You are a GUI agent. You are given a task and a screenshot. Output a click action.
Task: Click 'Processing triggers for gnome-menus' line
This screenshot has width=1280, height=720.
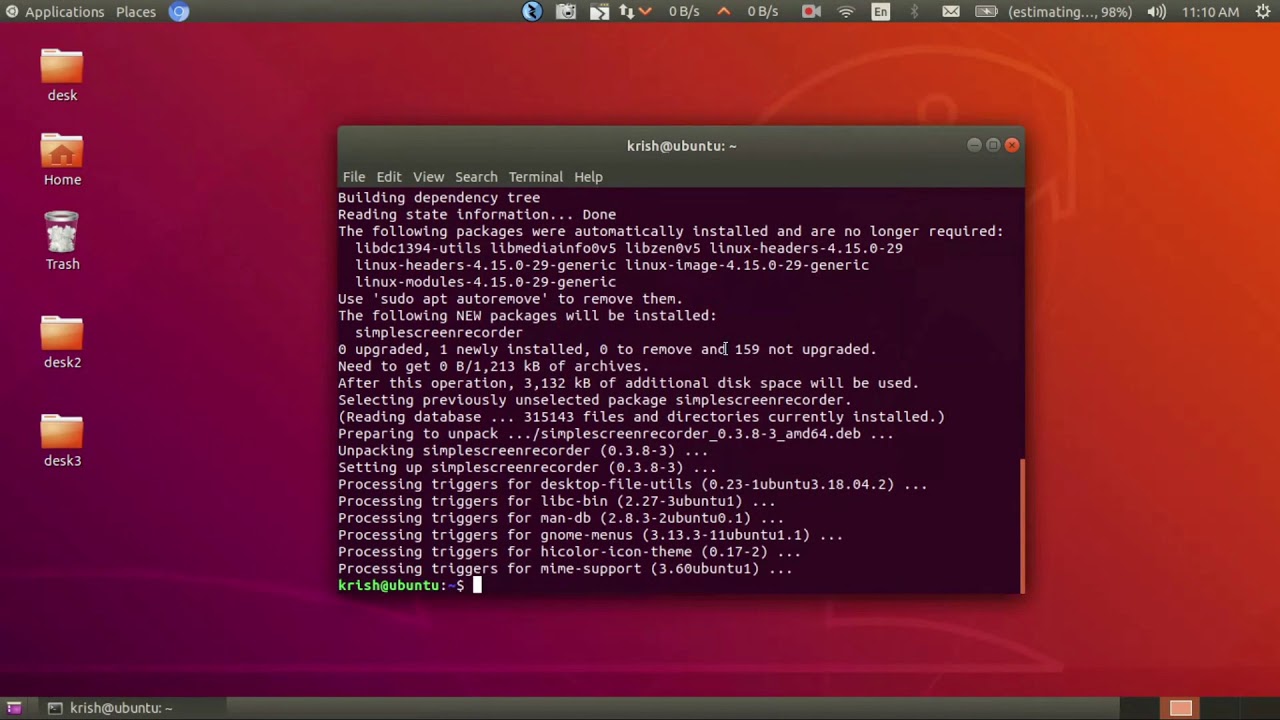pyautogui.click(x=590, y=535)
